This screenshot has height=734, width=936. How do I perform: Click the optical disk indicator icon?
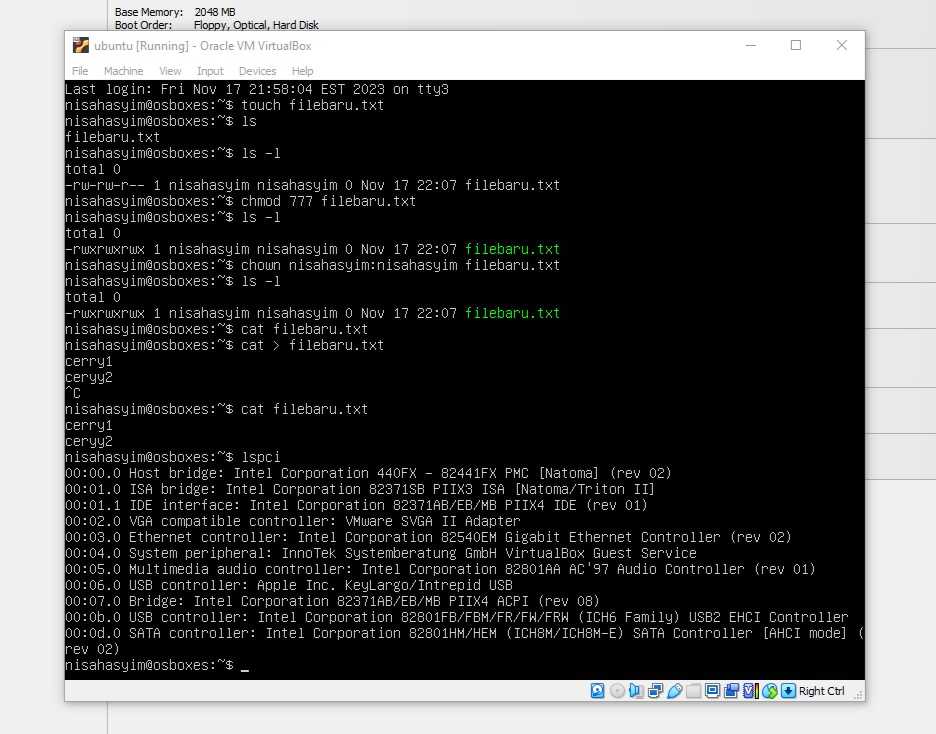pos(617,691)
